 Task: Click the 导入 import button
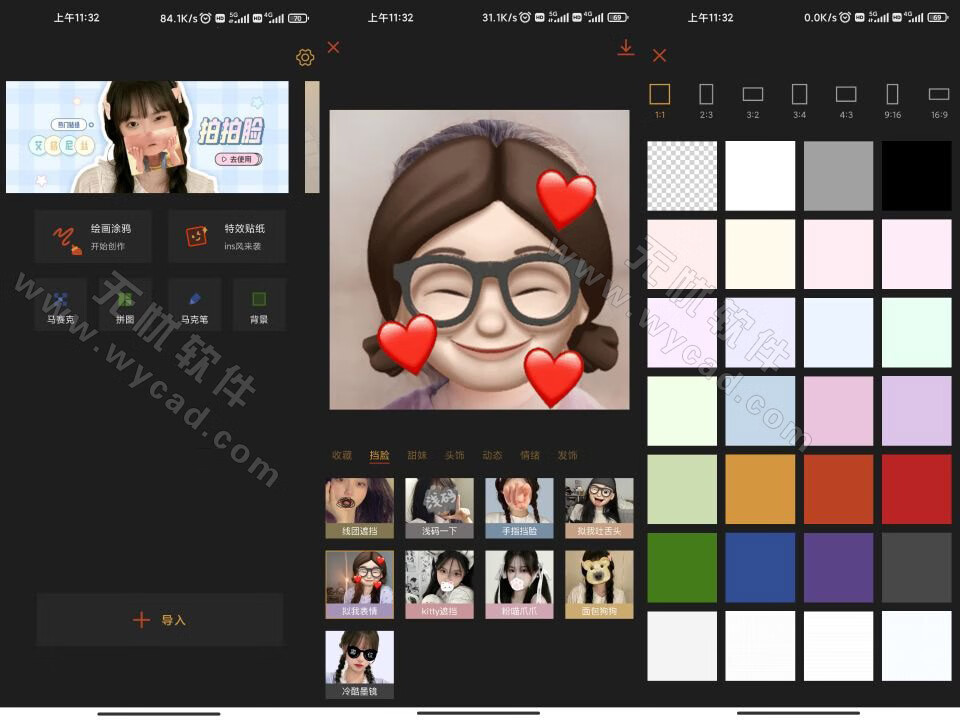pos(158,619)
